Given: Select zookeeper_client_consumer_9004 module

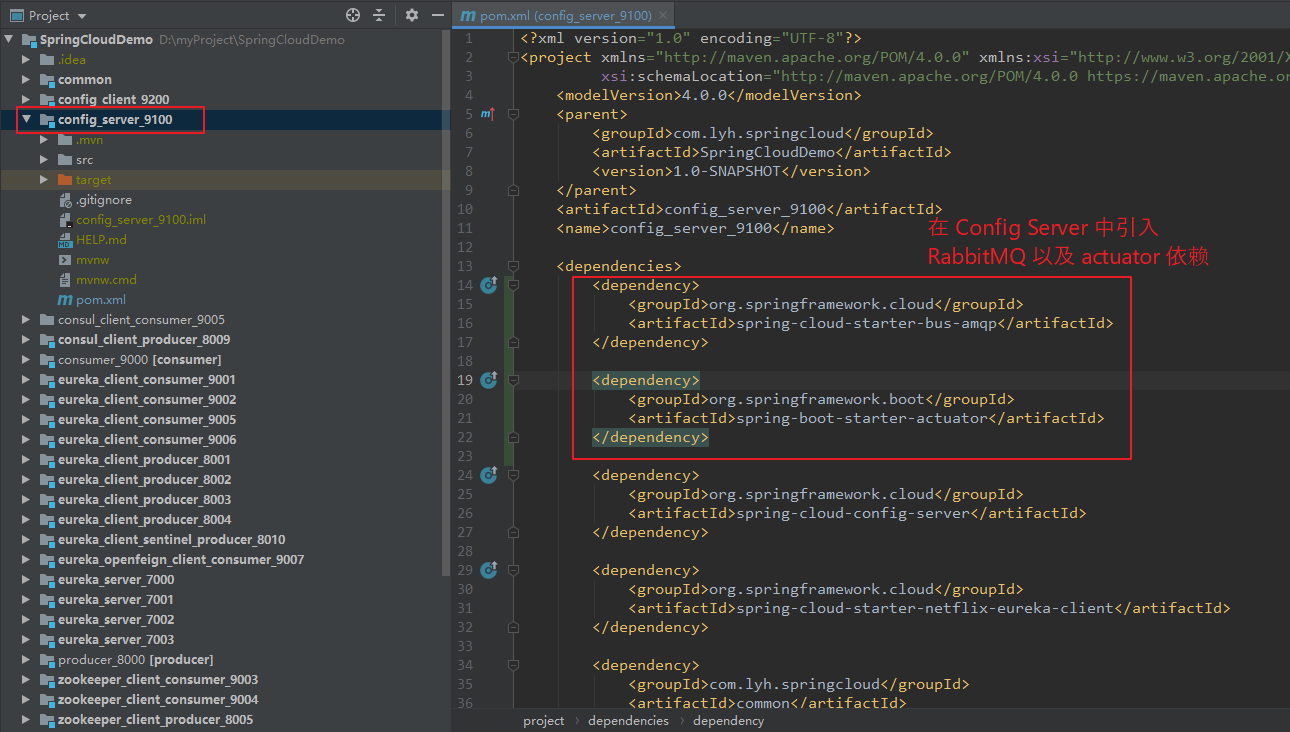Looking at the screenshot, I should tap(158, 700).
